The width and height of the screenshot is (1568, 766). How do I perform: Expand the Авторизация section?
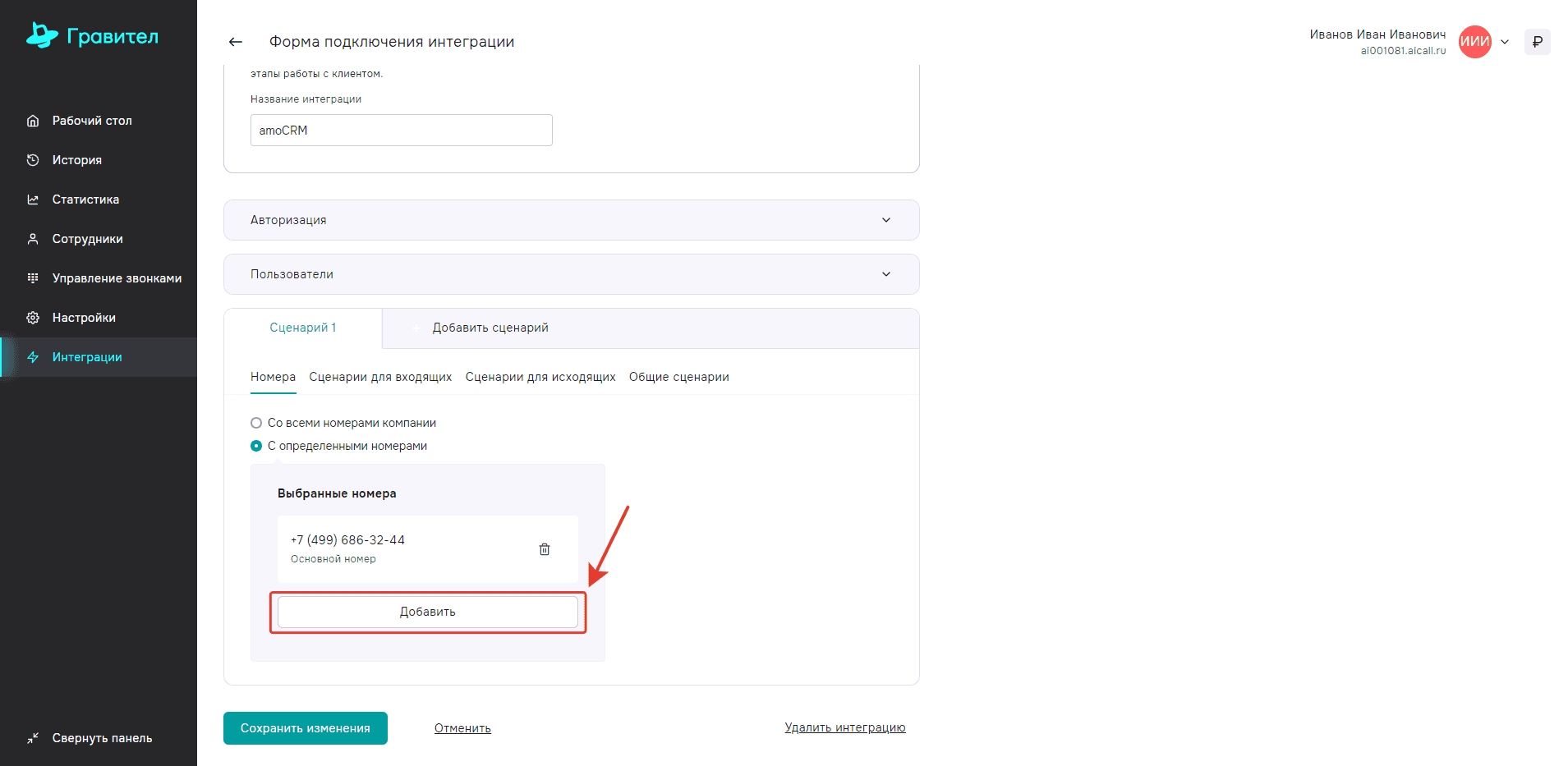click(x=571, y=220)
